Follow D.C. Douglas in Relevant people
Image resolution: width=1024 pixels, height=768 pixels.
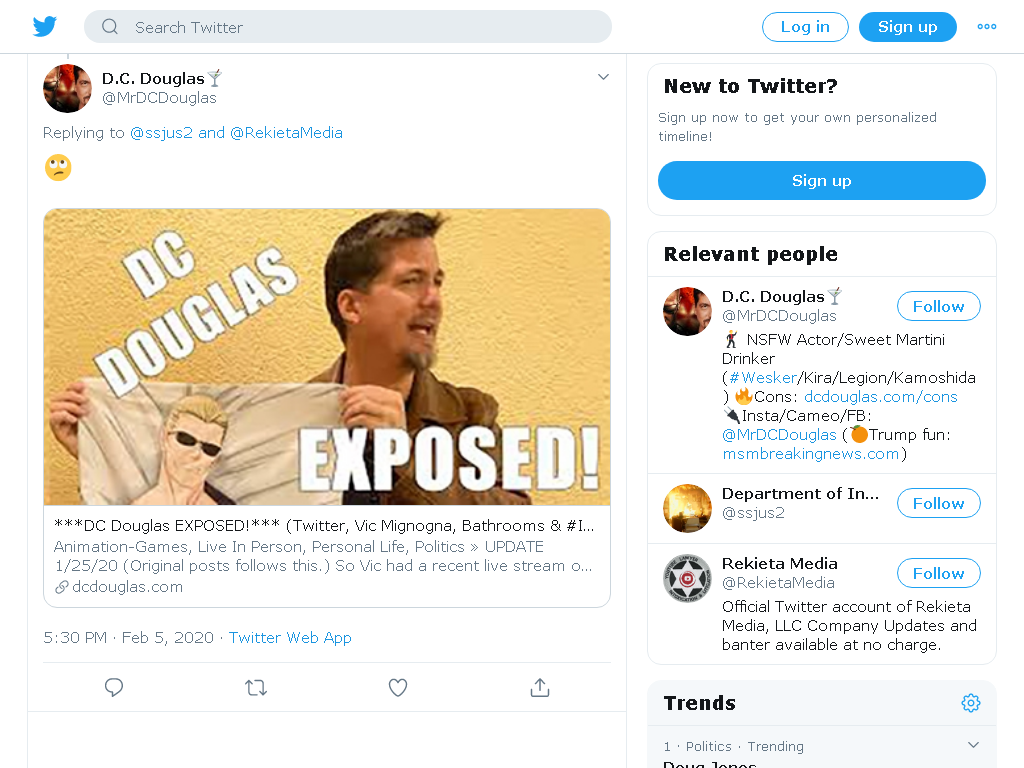tap(938, 306)
